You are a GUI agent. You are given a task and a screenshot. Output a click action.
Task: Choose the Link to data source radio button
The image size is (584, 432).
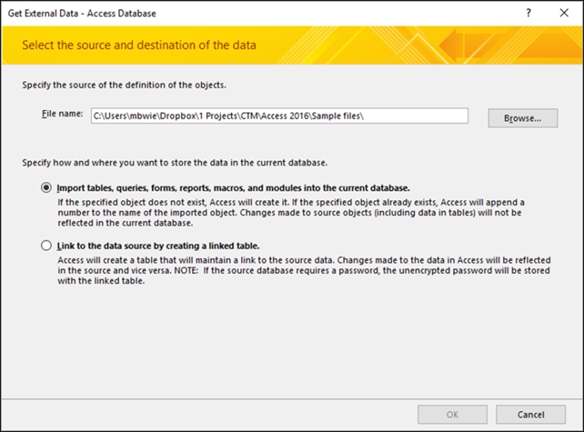coord(46,245)
